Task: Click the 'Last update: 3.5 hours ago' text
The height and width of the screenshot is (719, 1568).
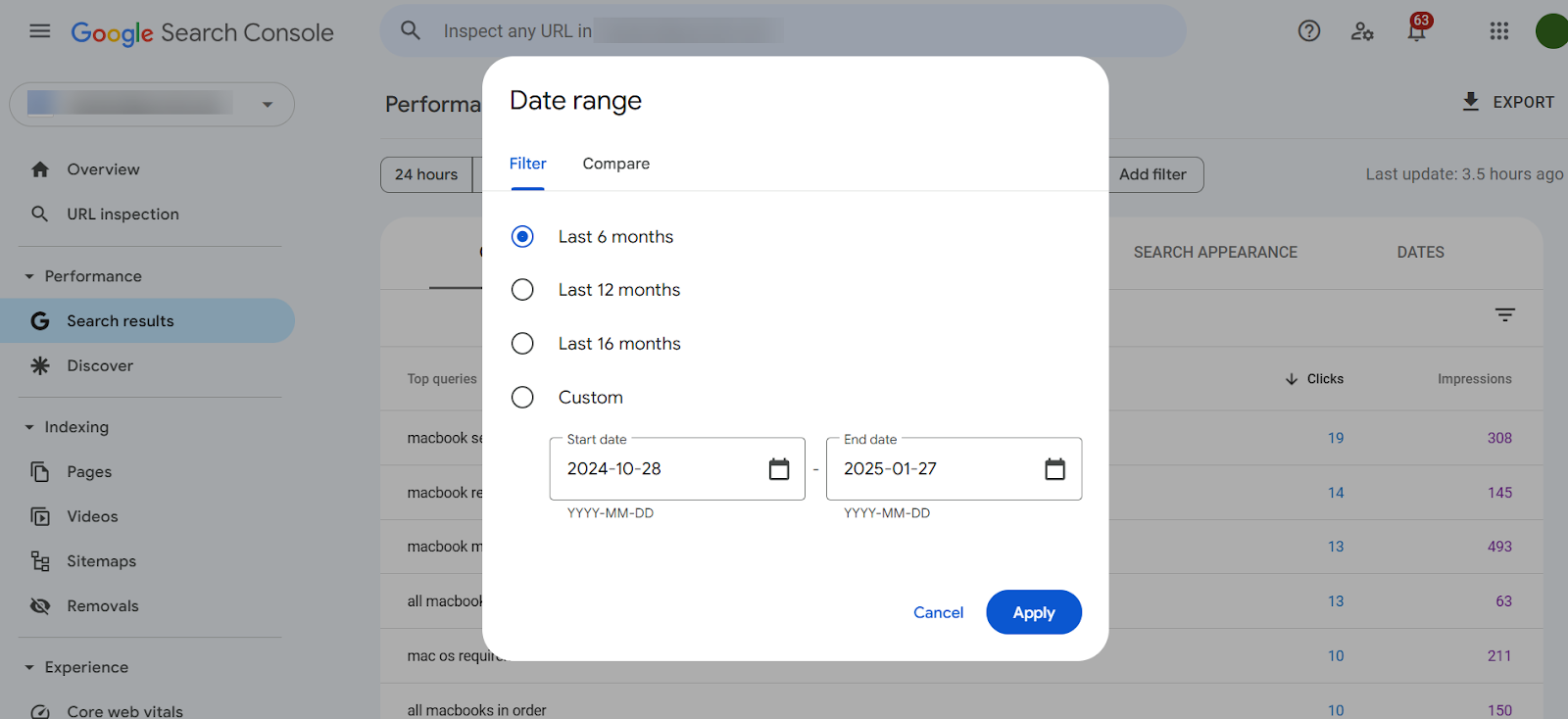Action: click(x=1464, y=174)
